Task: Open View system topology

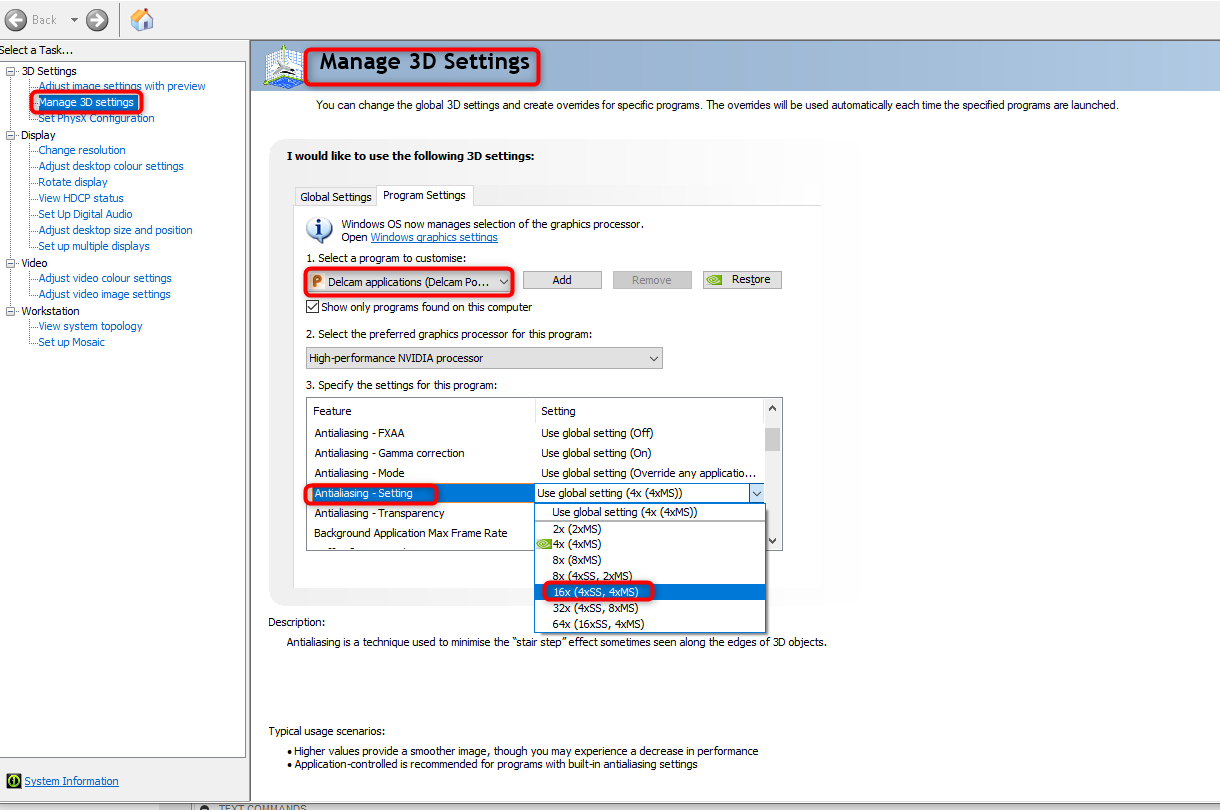Action: 90,326
